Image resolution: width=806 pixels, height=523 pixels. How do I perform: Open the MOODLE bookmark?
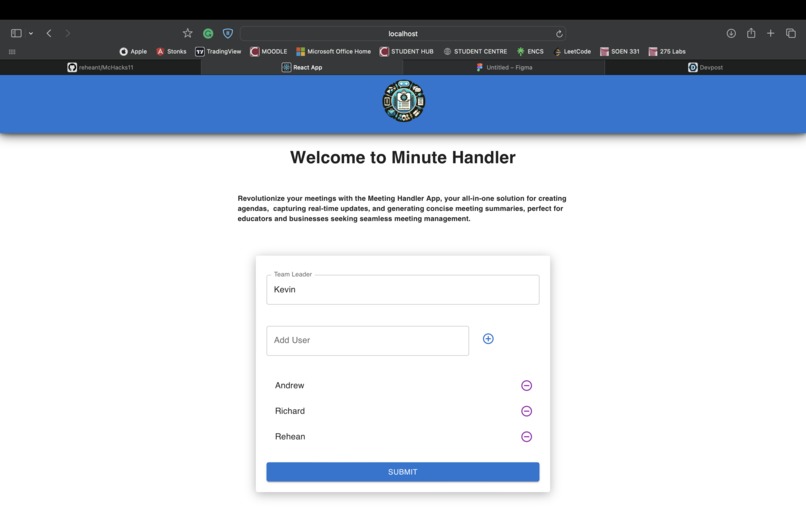tap(268, 51)
